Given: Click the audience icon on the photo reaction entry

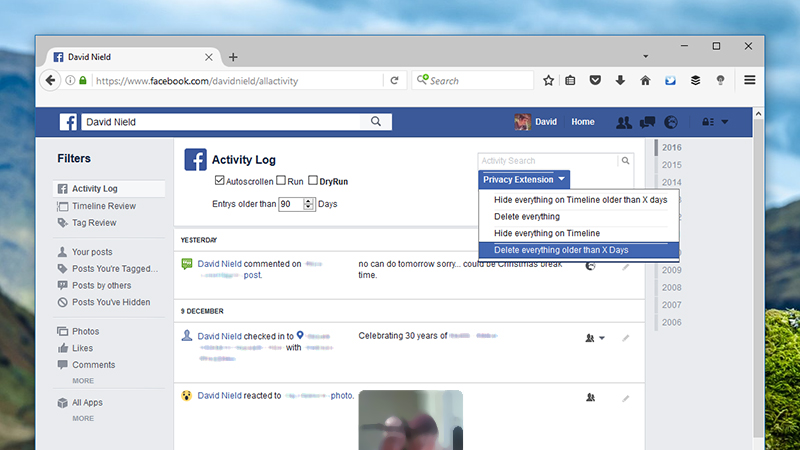Looking at the screenshot, I should tap(590, 397).
